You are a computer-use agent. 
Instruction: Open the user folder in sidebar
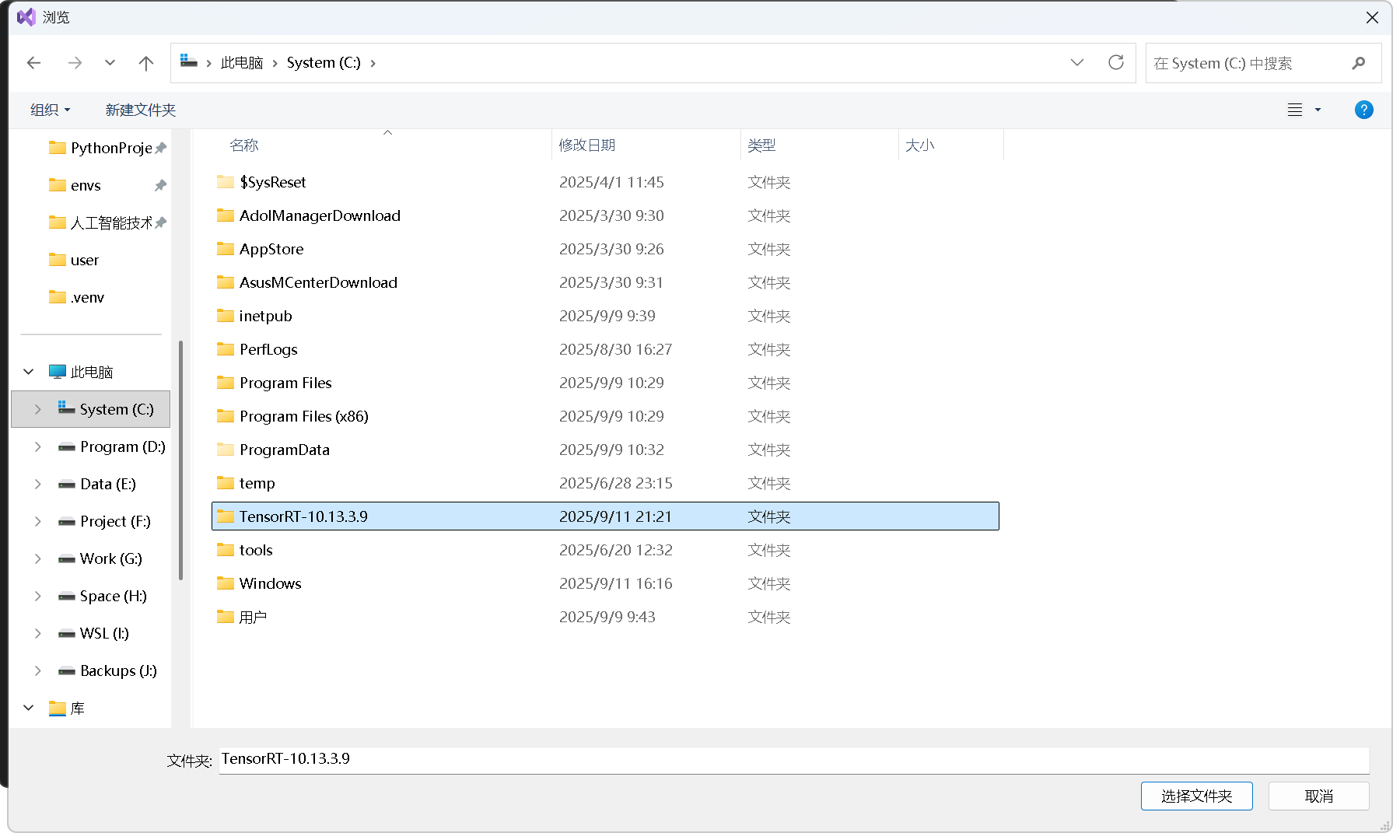[x=75, y=260]
